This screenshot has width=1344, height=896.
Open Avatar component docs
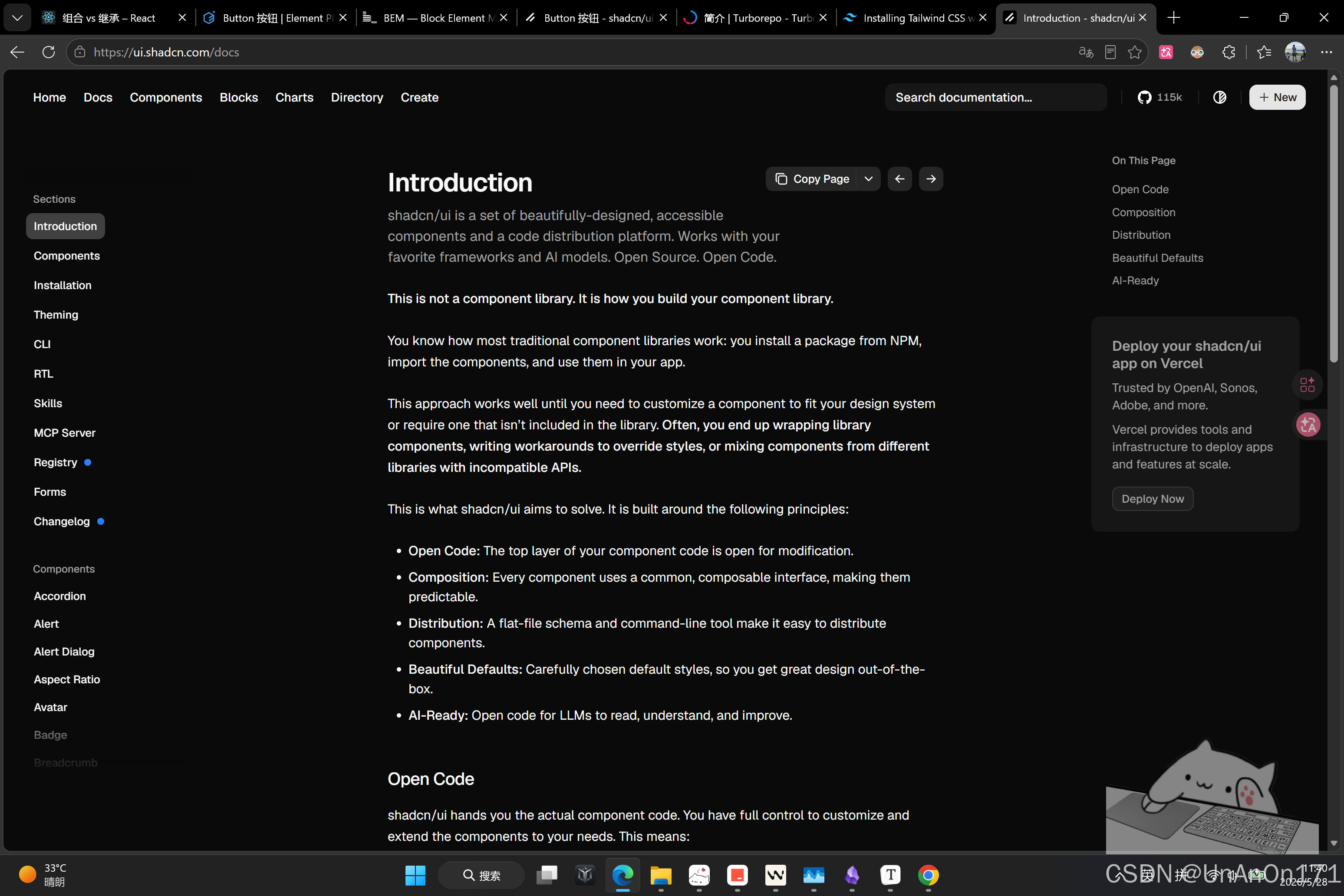[x=50, y=707]
